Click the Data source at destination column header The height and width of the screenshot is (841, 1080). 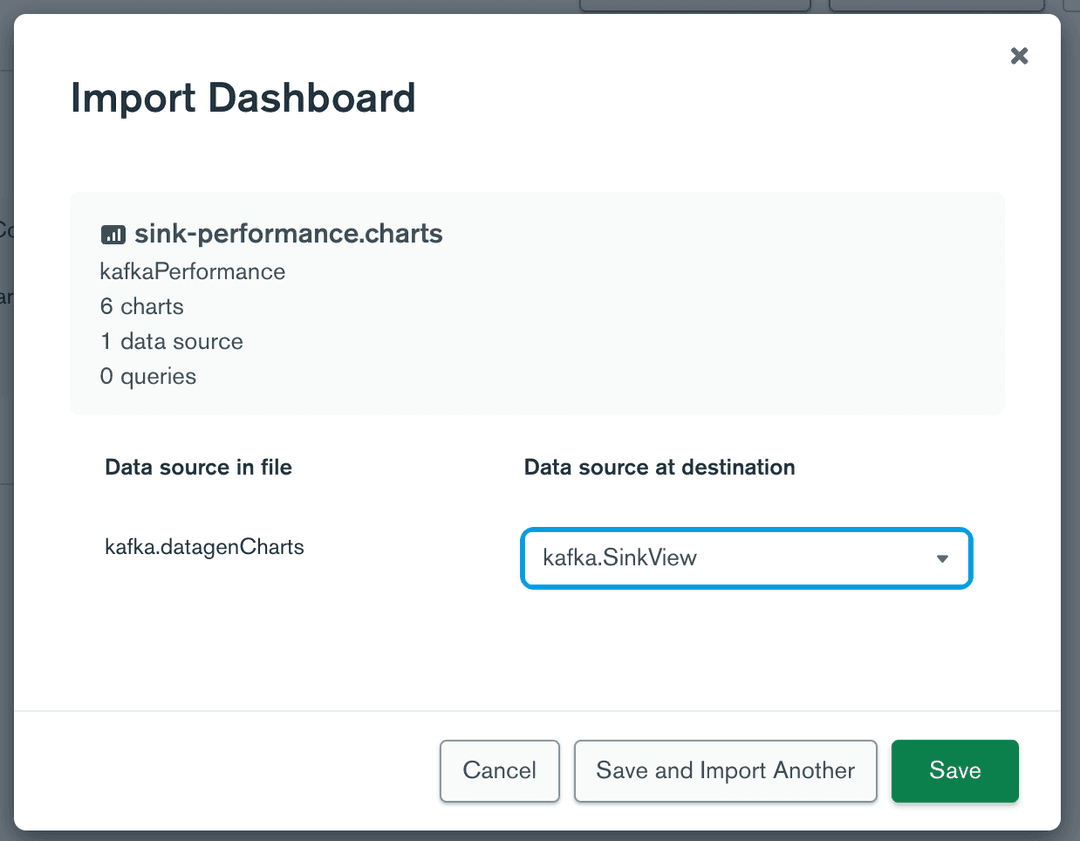[x=659, y=467]
